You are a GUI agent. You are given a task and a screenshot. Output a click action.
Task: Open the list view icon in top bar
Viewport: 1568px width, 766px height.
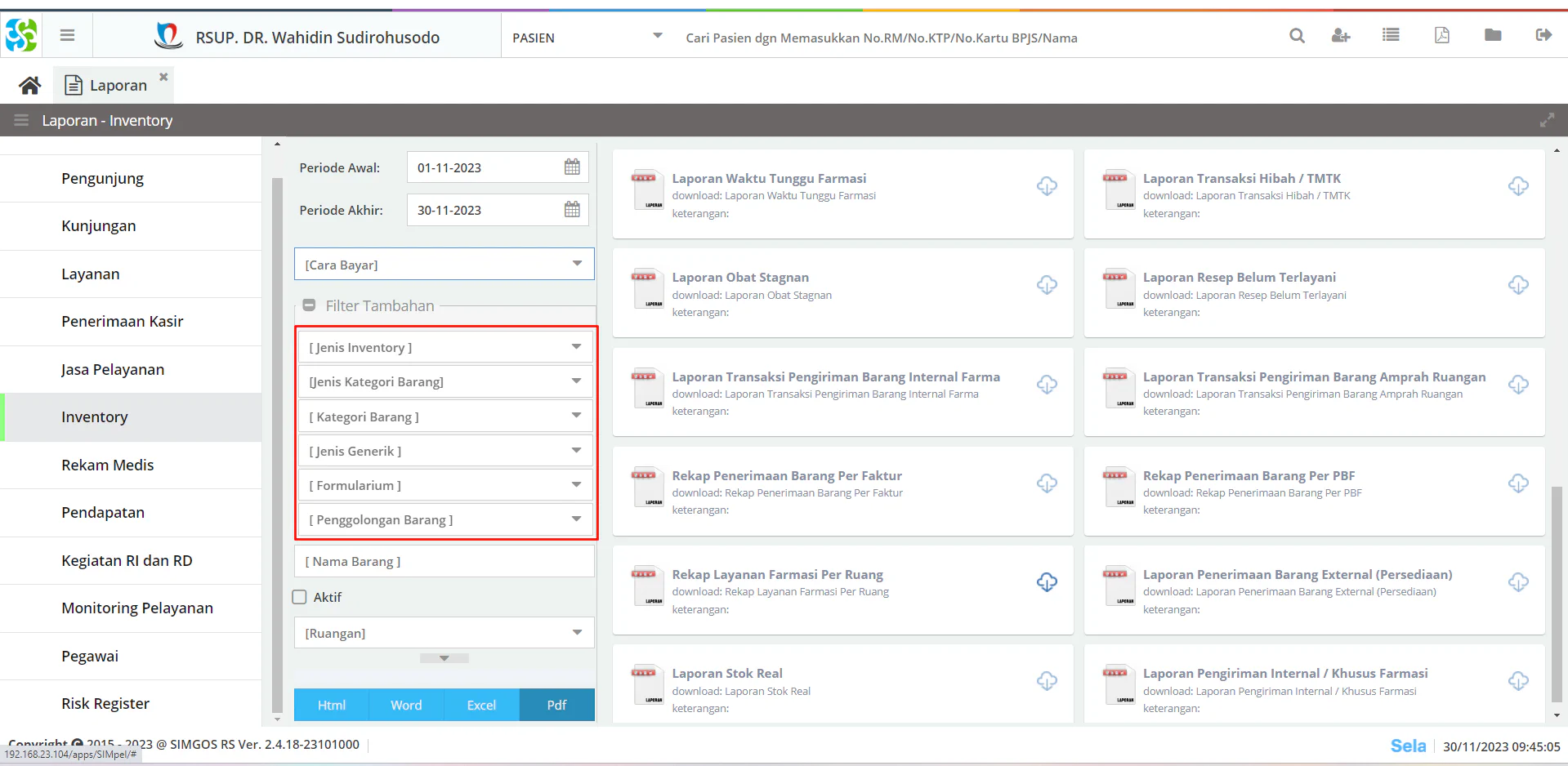coord(1391,35)
